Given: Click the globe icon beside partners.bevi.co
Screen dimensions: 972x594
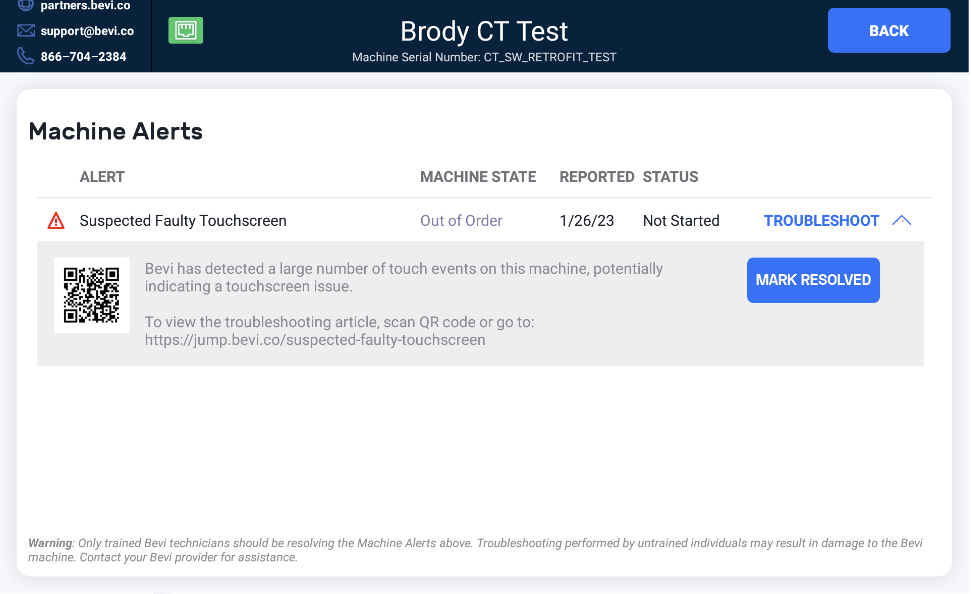Looking at the screenshot, I should [x=25, y=6].
